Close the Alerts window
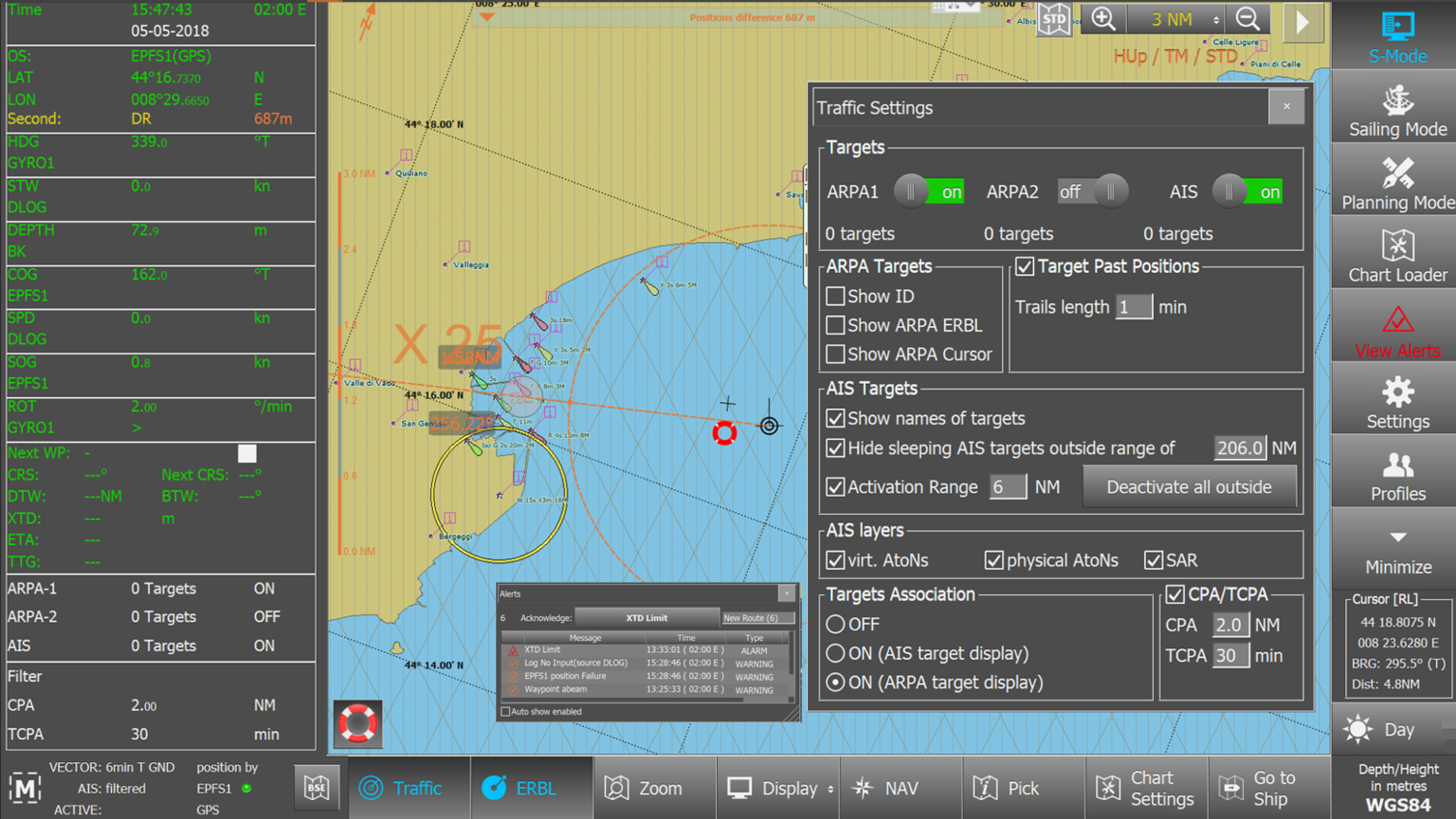This screenshot has height=819, width=1456. click(x=786, y=593)
